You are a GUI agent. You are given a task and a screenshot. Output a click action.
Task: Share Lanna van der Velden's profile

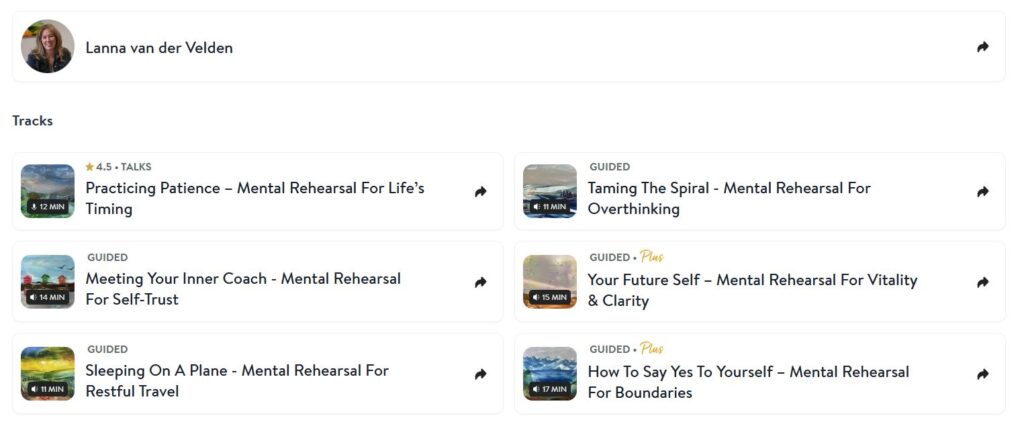tap(982, 47)
